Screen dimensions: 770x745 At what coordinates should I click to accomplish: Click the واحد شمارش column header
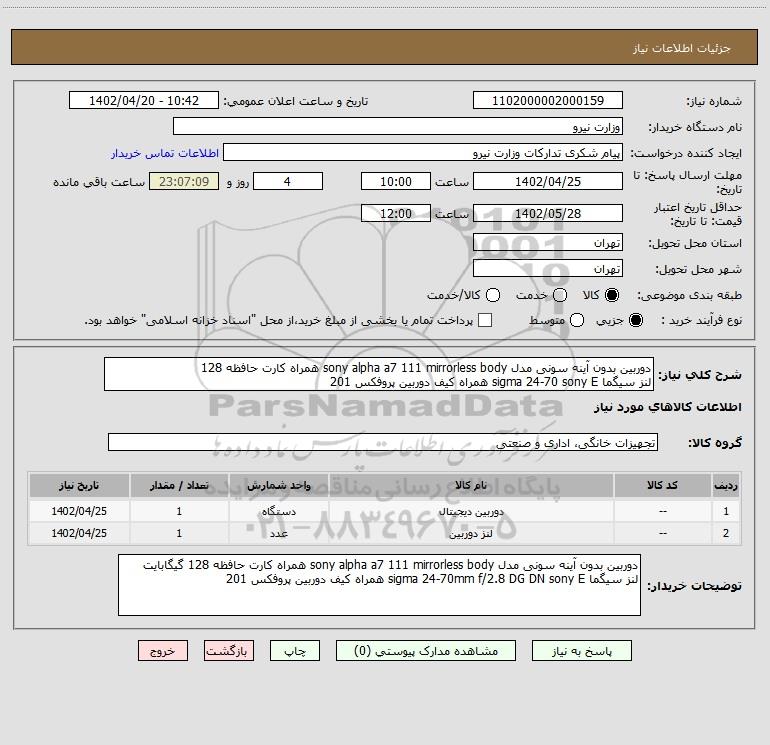[x=278, y=486]
